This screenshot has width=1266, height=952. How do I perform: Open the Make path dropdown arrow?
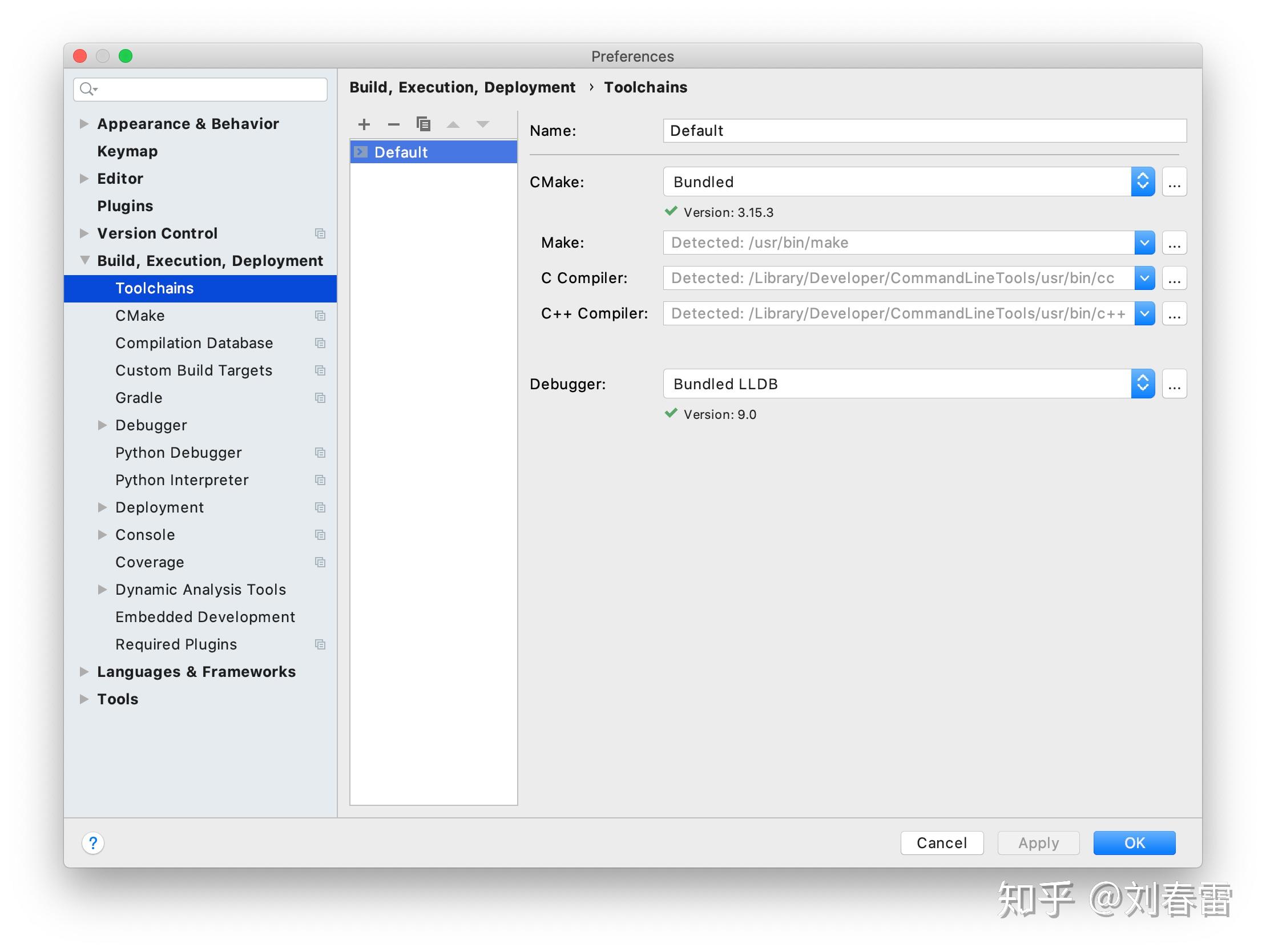pyautogui.click(x=1144, y=243)
